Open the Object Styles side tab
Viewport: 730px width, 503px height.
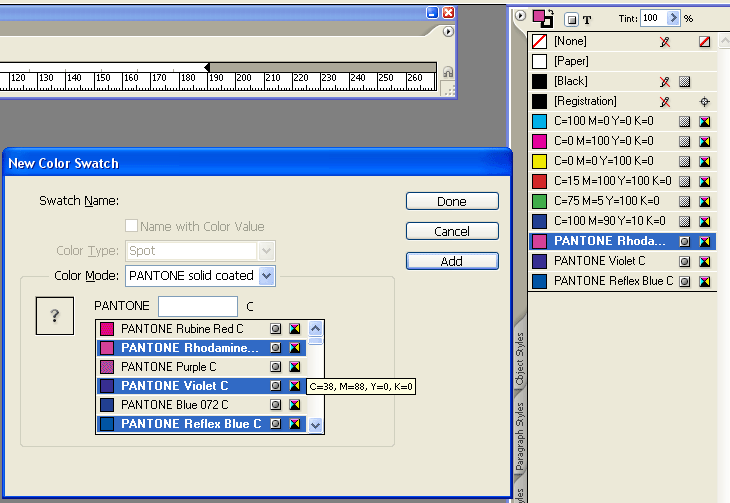point(520,359)
